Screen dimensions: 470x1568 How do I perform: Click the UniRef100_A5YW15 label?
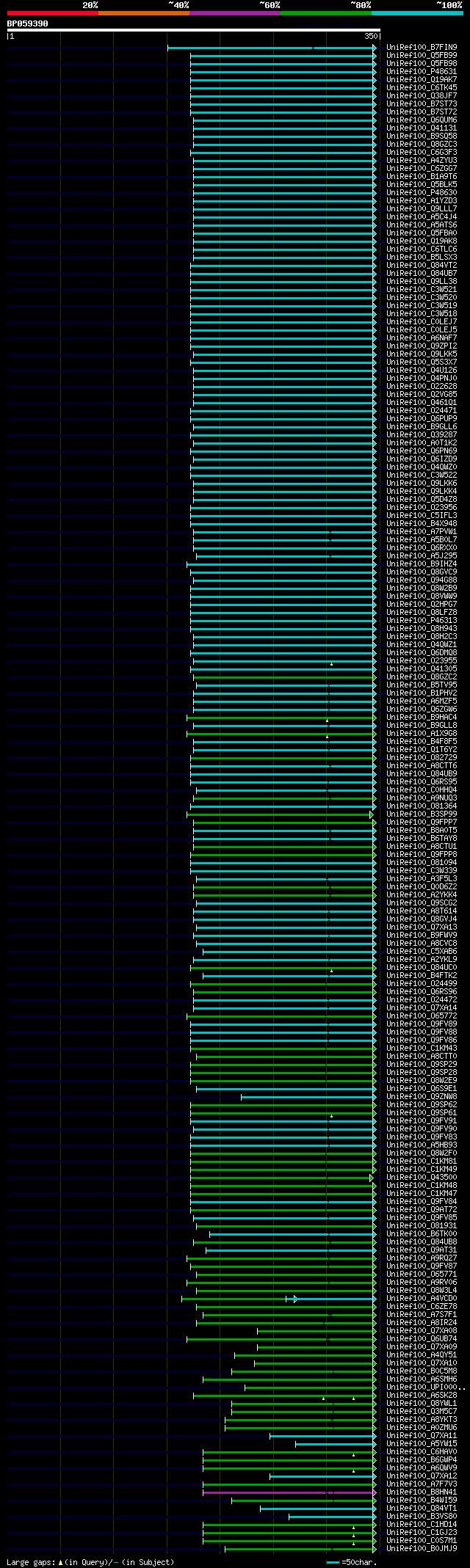click(x=422, y=1444)
